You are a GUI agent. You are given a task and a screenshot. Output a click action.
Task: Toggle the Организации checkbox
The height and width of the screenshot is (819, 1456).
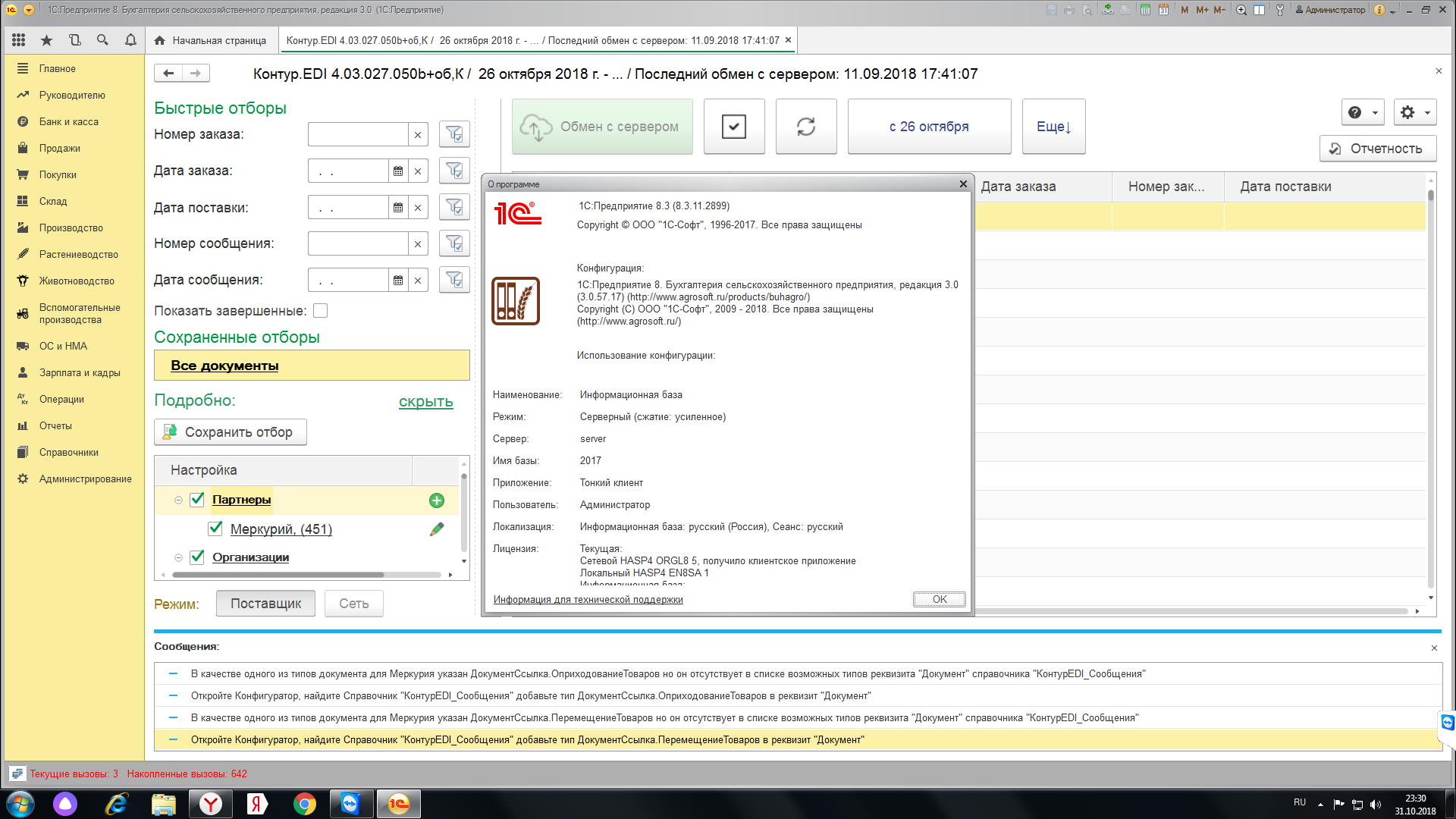(197, 557)
